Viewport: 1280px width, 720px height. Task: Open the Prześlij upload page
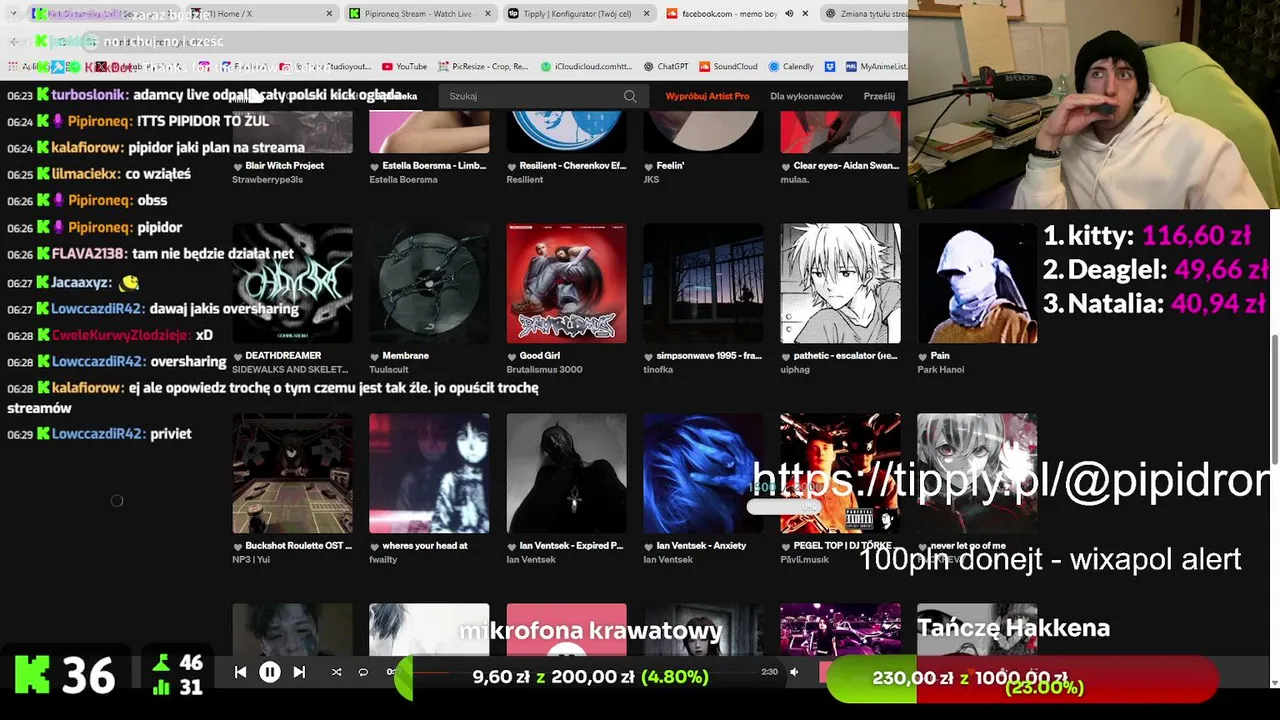coord(879,96)
